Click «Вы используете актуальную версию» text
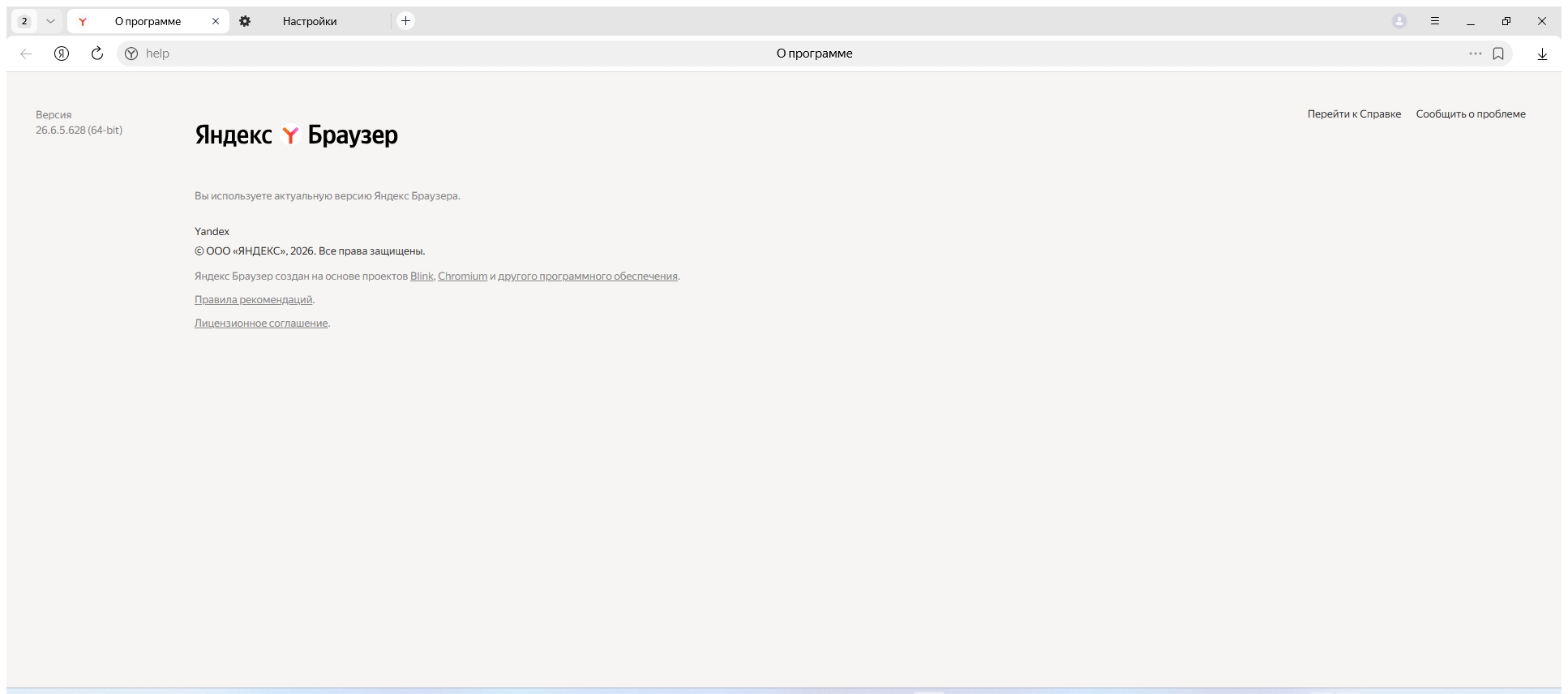Viewport: 1568px width, 694px height. (328, 196)
